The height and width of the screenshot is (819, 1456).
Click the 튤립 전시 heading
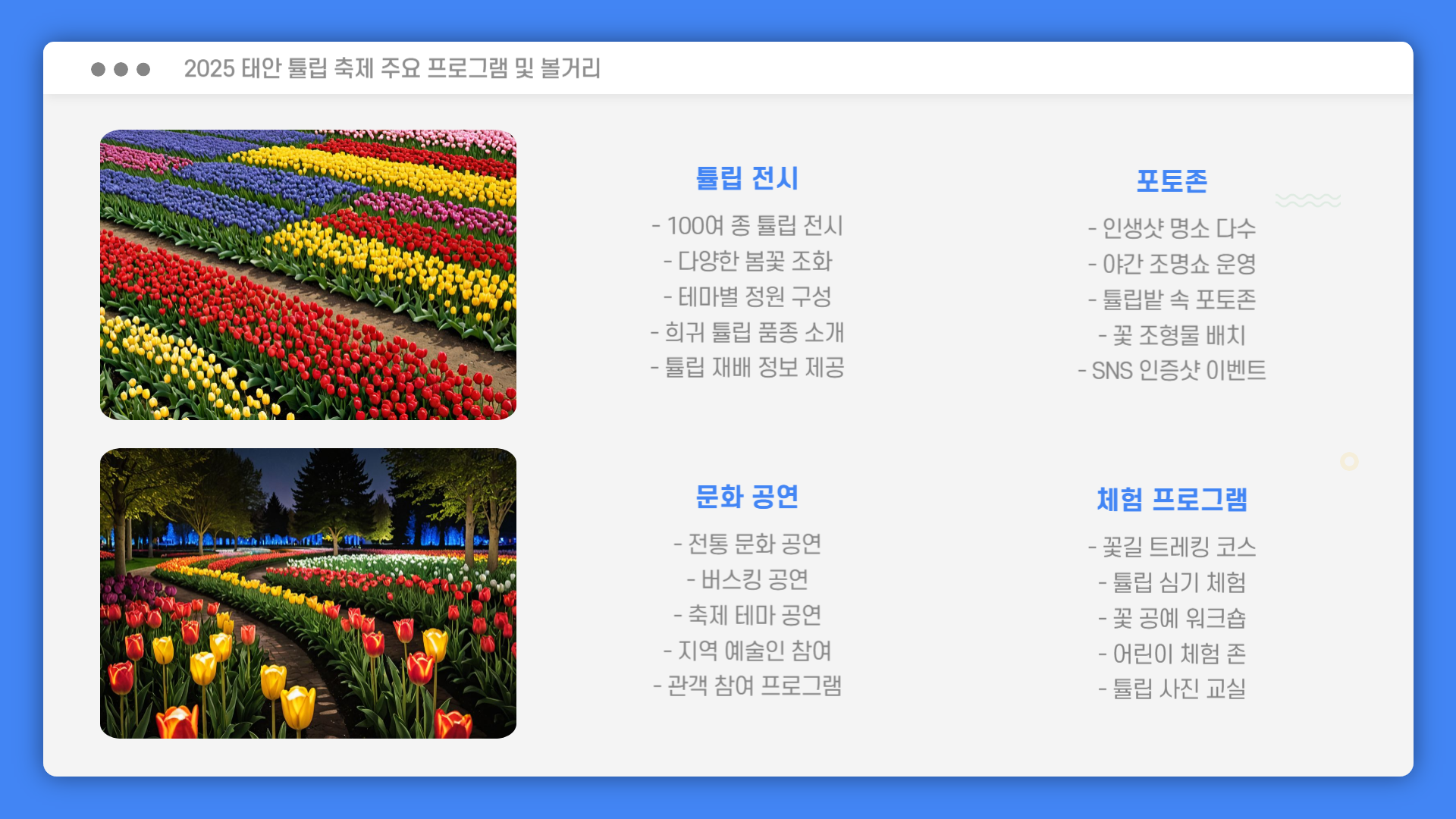747,179
